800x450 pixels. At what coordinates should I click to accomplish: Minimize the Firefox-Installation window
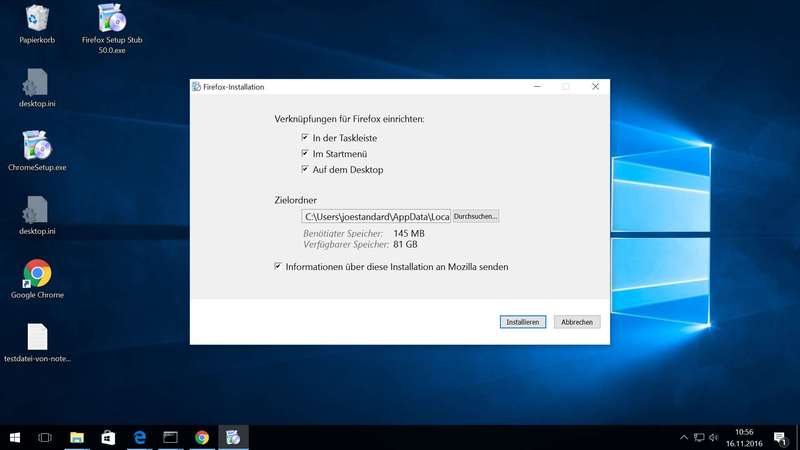pyautogui.click(x=537, y=87)
